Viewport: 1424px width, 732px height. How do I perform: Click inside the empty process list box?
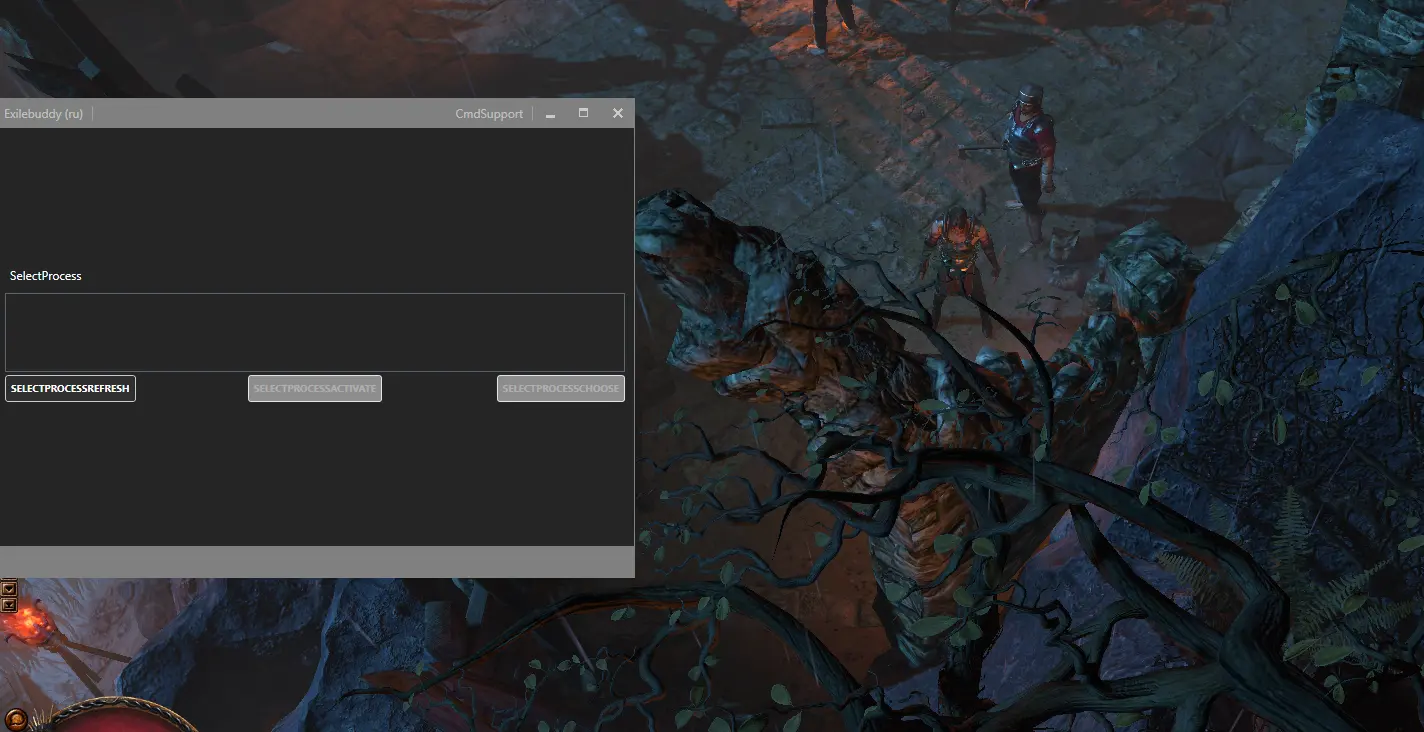click(x=314, y=332)
